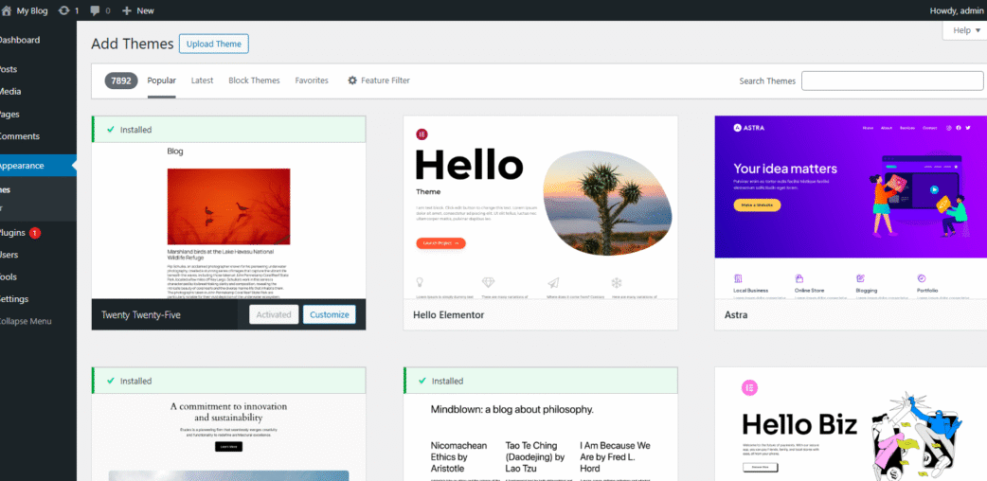Open the Hello Elementor theme preview image
This screenshot has width=987, height=481.
pos(541,207)
